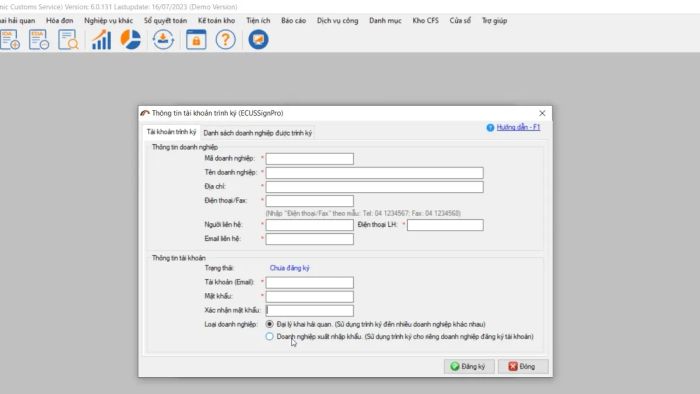Focus the Người liên hệ input field
Screen dimensions: 700x394
click(x=309, y=225)
